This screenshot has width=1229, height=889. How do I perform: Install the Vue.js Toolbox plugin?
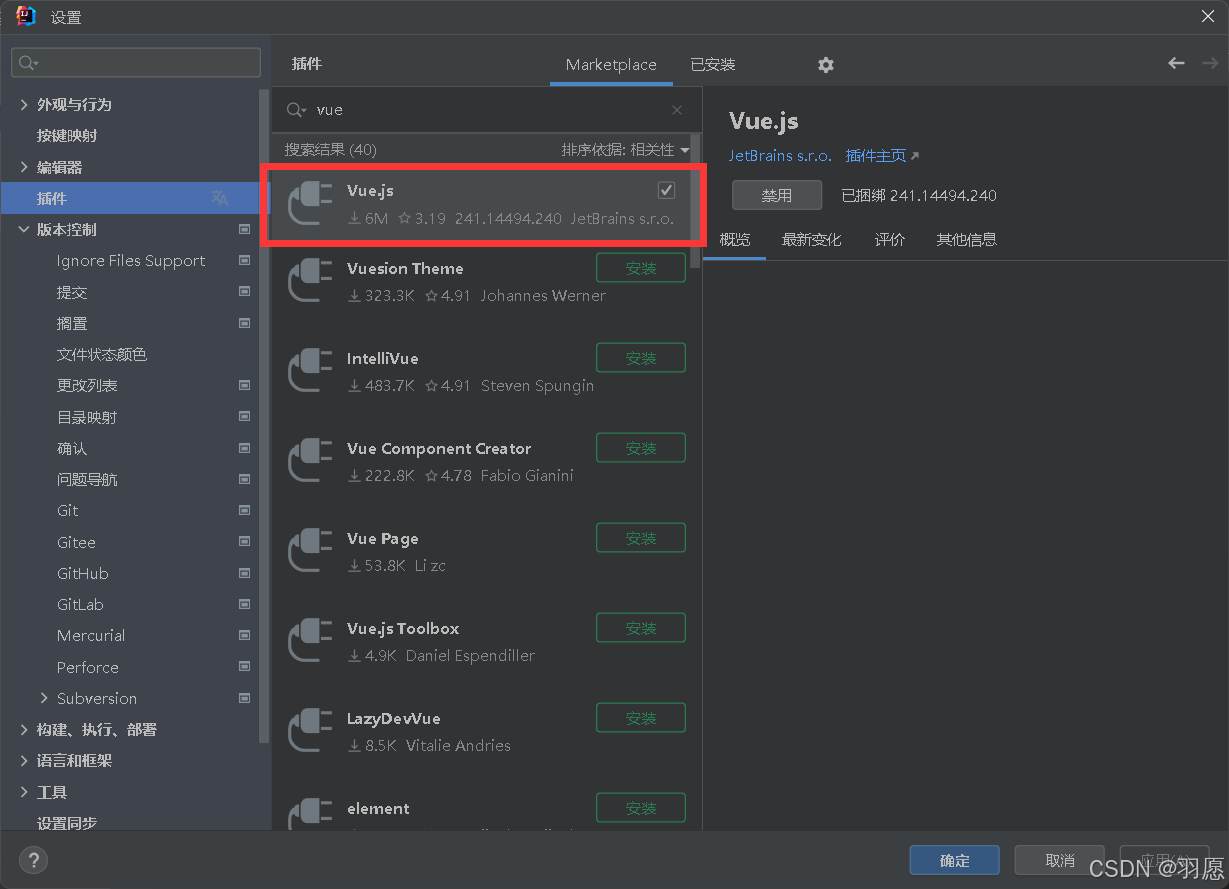click(641, 628)
